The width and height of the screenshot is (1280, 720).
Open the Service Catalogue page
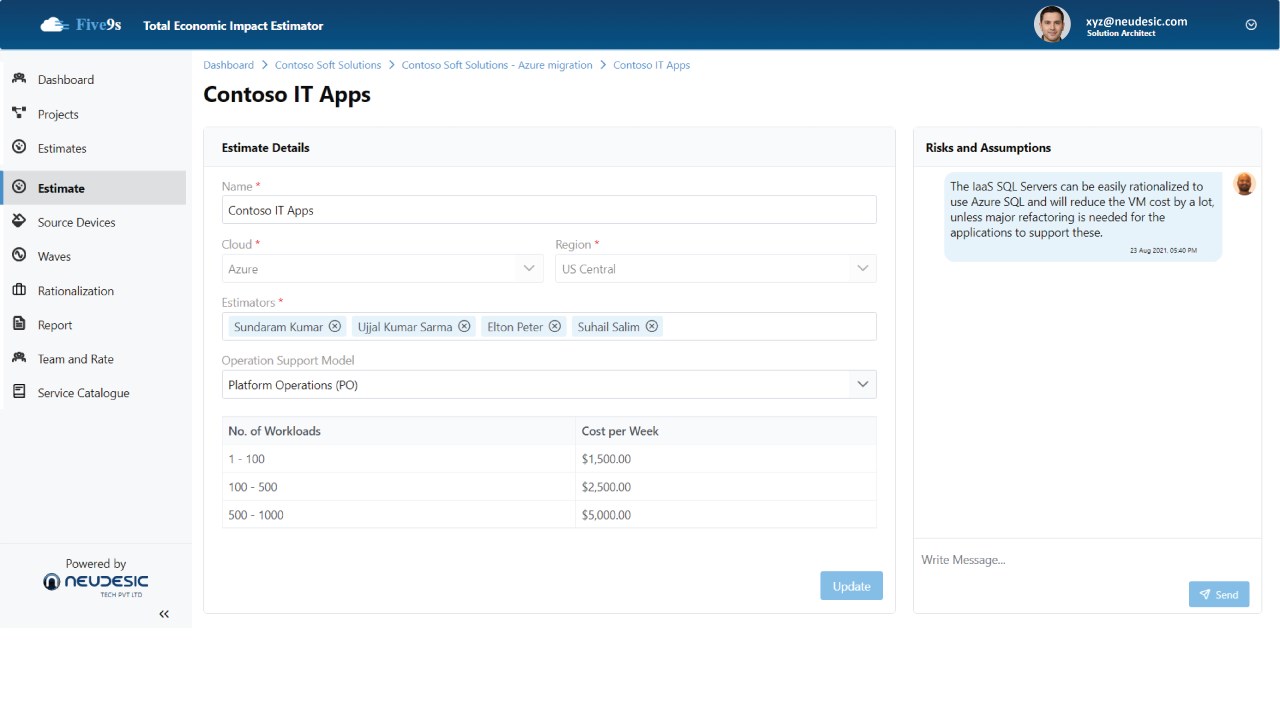click(x=84, y=393)
